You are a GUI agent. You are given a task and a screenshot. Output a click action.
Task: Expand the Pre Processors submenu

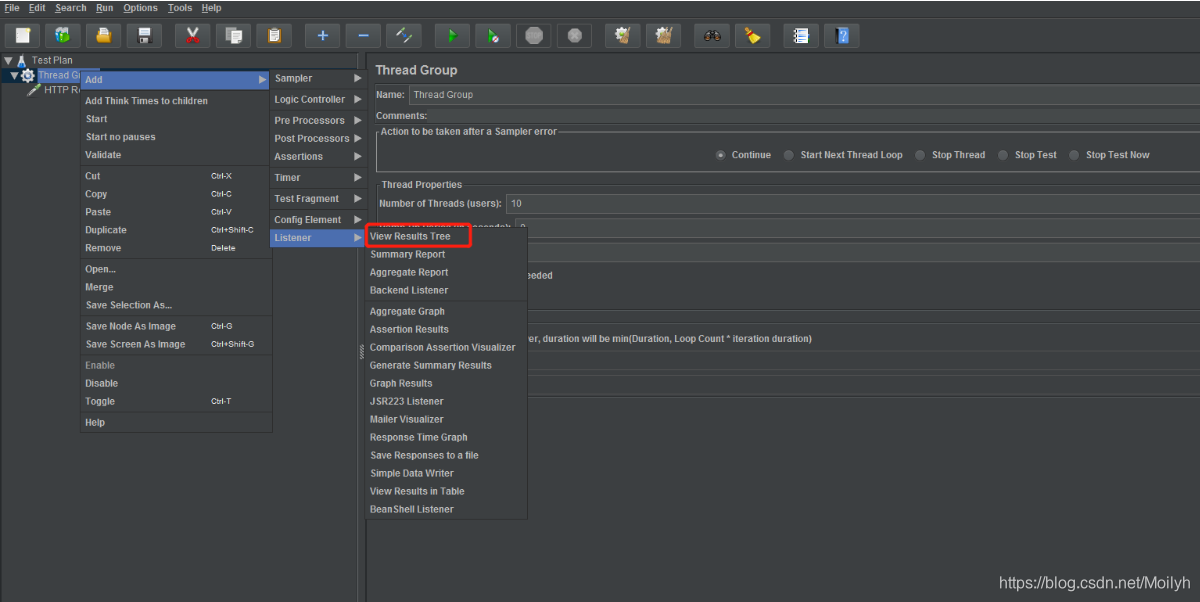[318, 120]
